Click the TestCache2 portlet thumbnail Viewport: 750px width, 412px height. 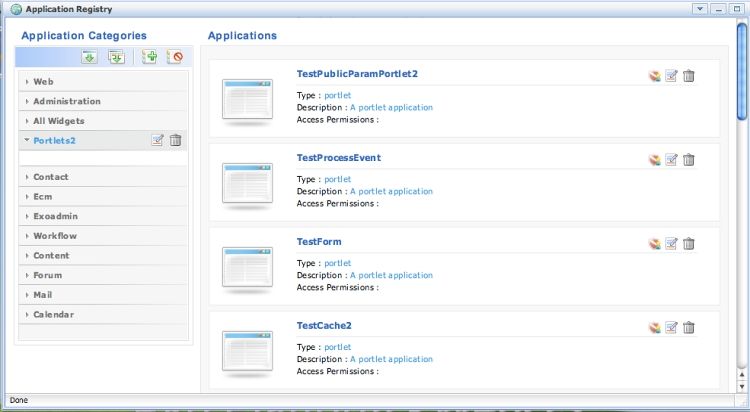pyautogui.click(x=247, y=351)
